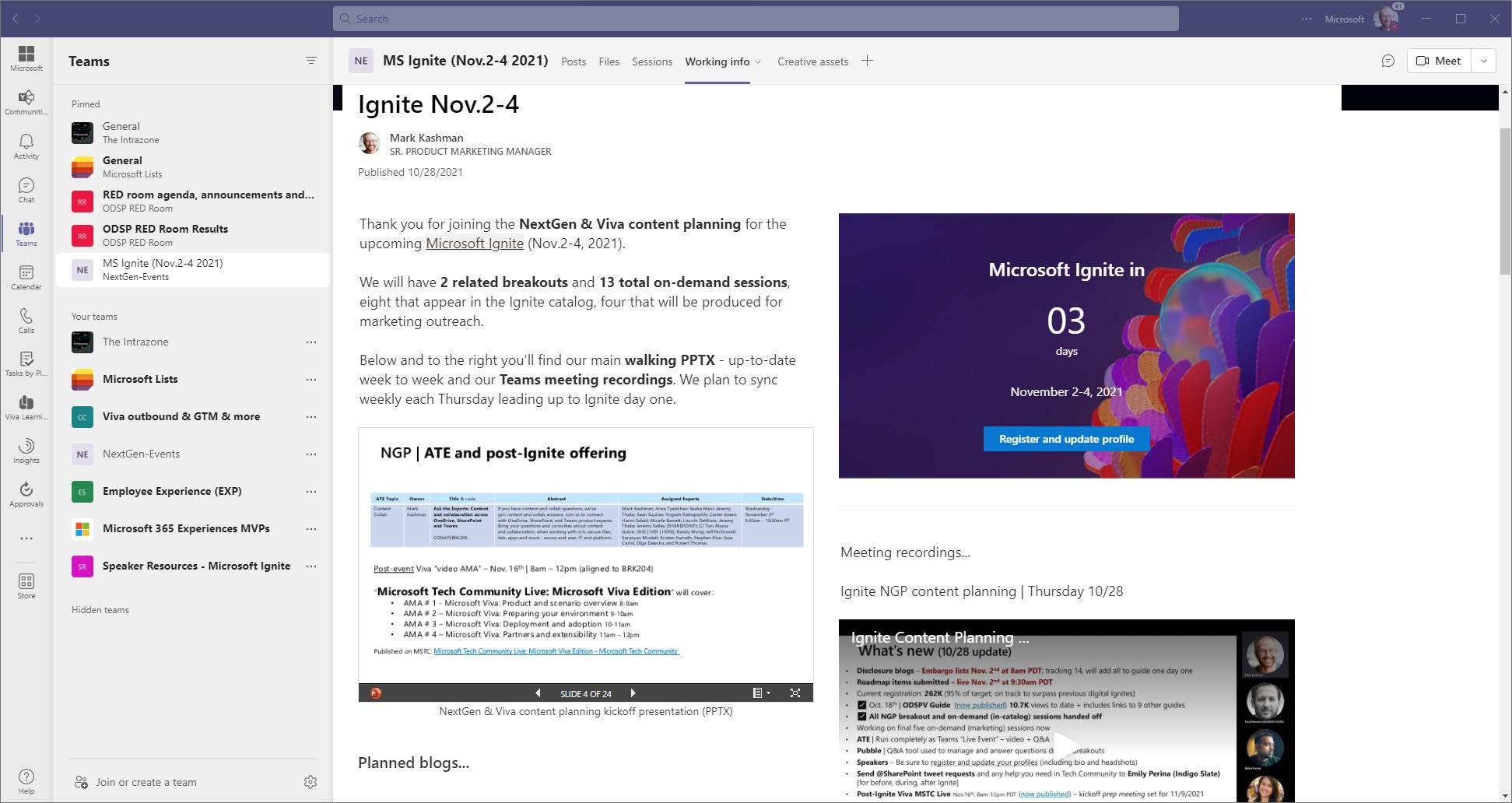The width and height of the screenshot is (1512, 803).
Task: Switch to the Files tab
Action: [x=609, y=61]
